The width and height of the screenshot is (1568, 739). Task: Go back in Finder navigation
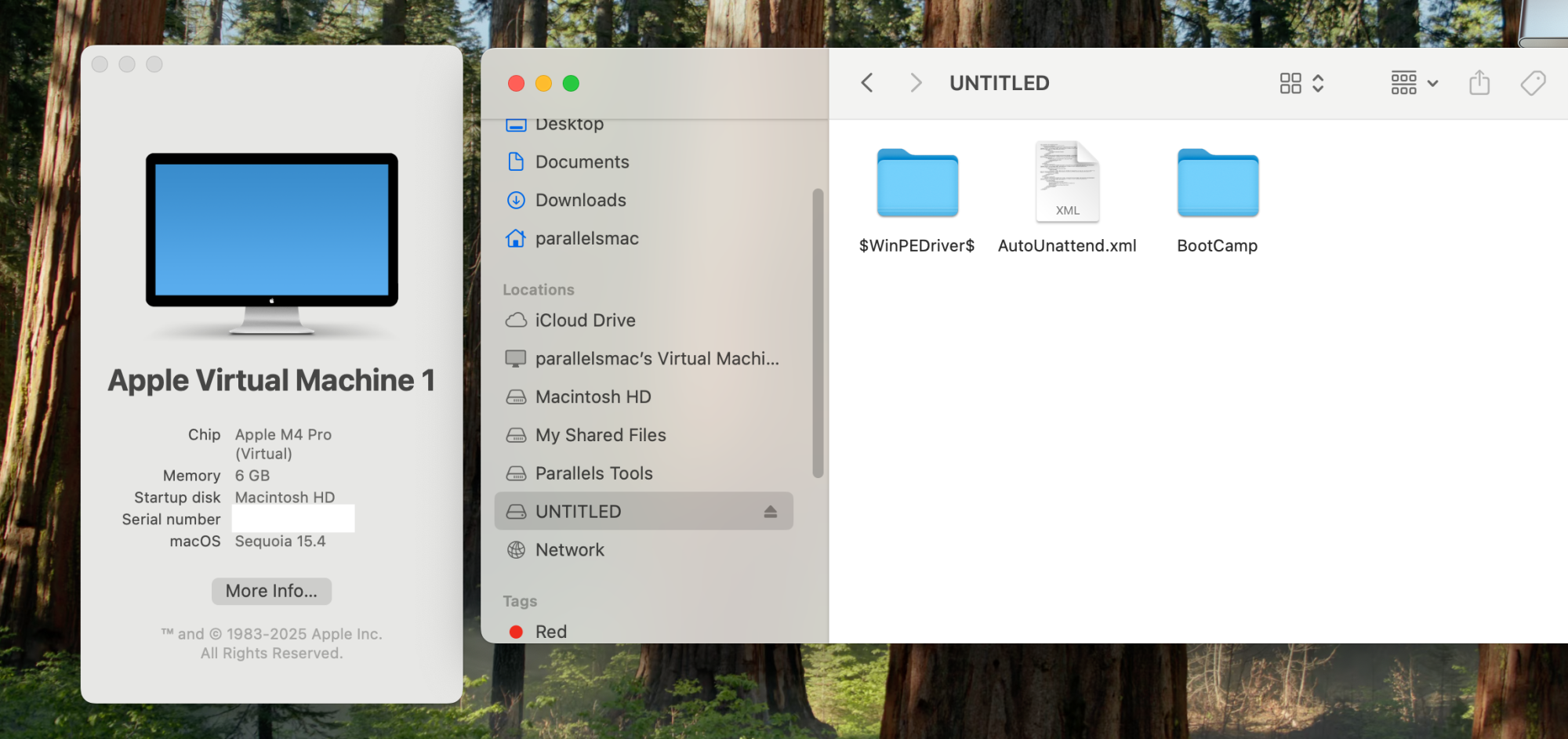pos(866,83)
